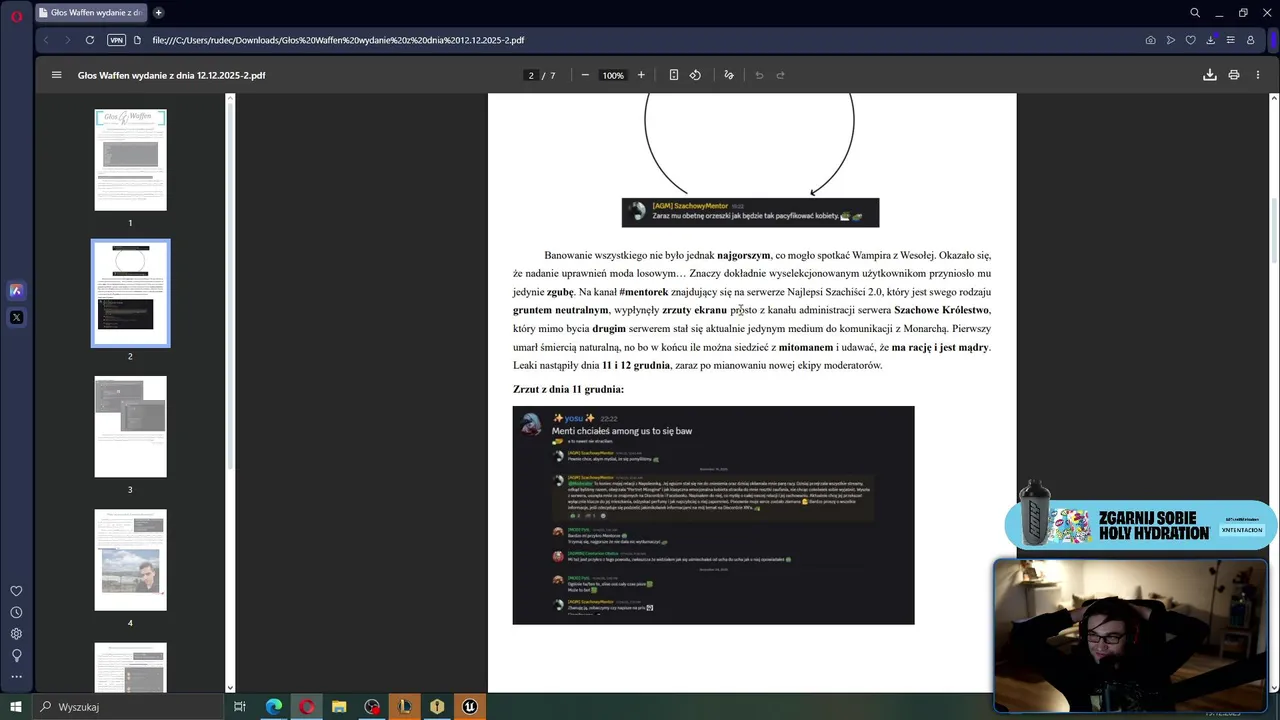Viewport: 1280px width, 720px height.
Task: Select the Glos Waffen PDF browser tab
Action: (93, 13)
